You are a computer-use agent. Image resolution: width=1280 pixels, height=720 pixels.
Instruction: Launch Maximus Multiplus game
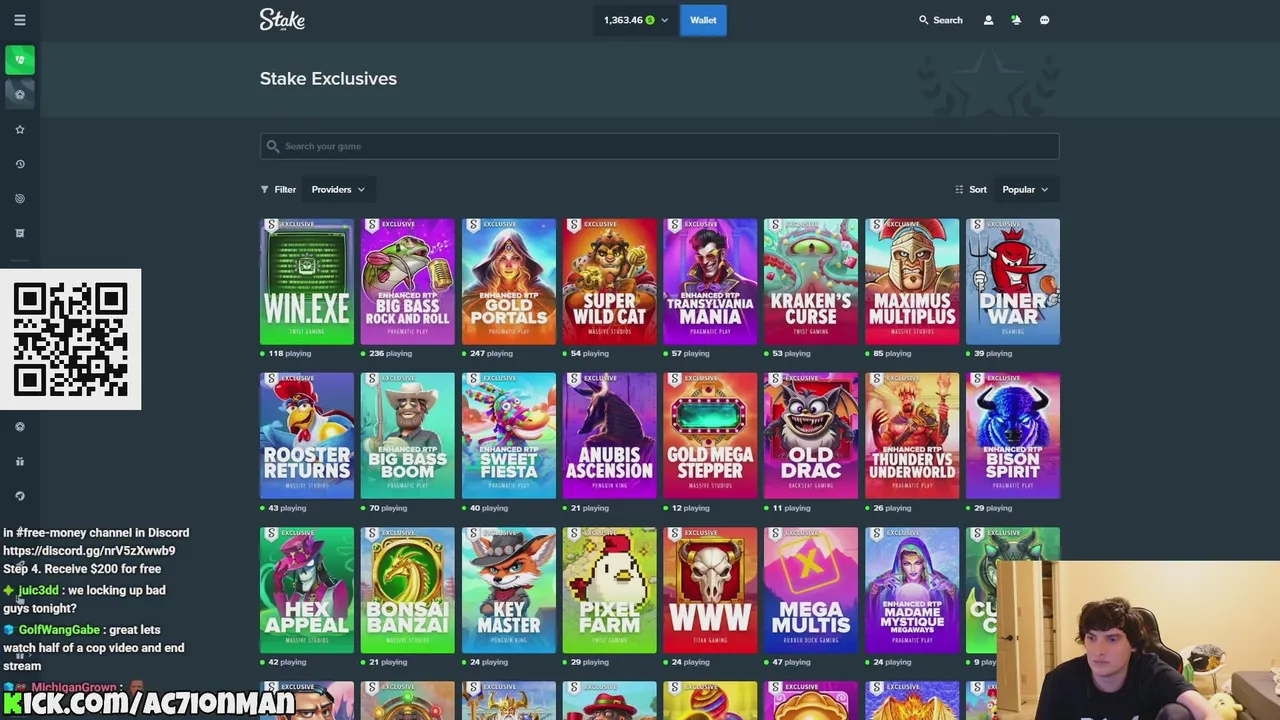click(x=912, y=281)
